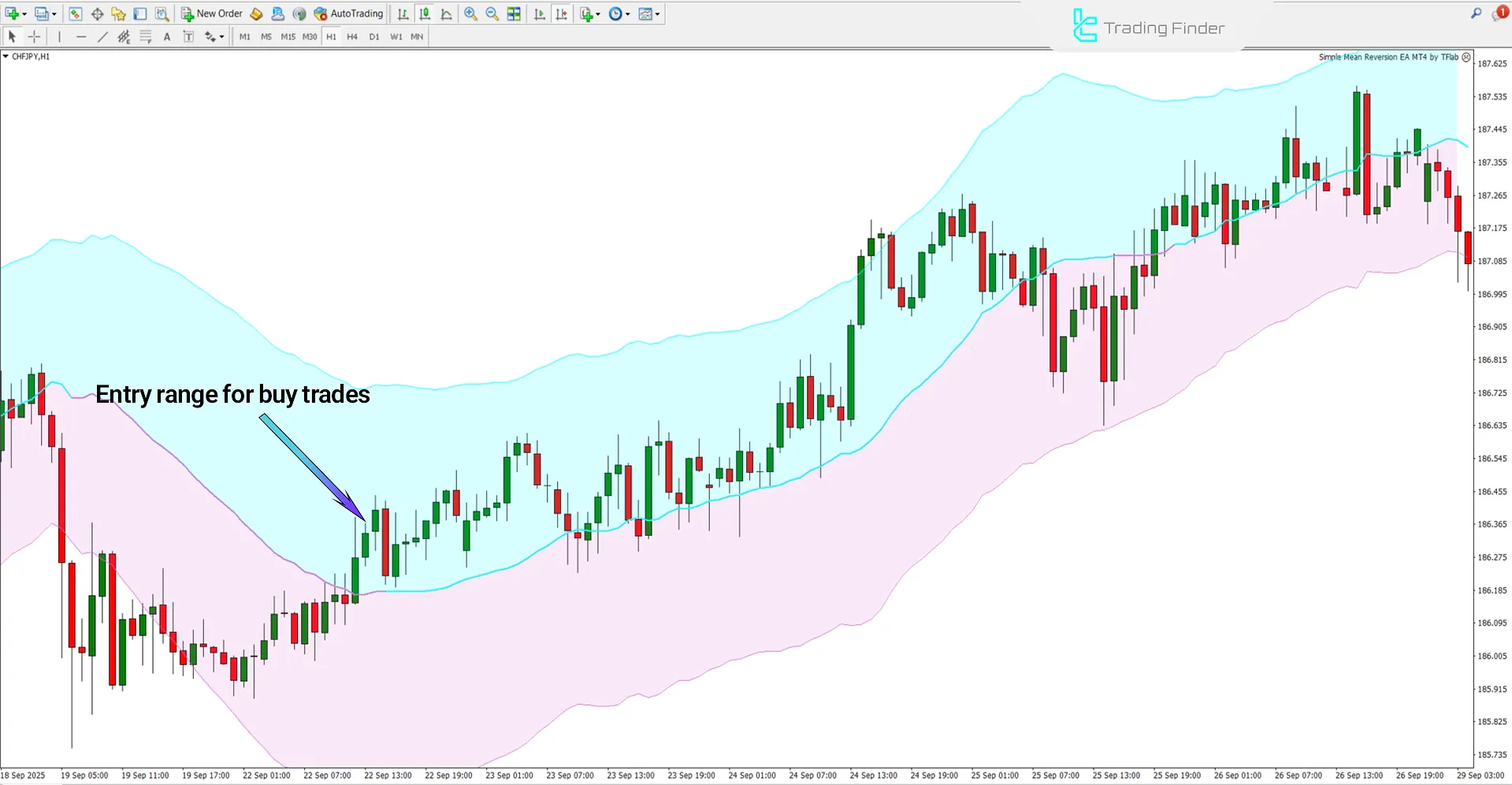This screenshot has width=1512, height=785.
Task: Click the New Order button
Action: pos(211,13)
